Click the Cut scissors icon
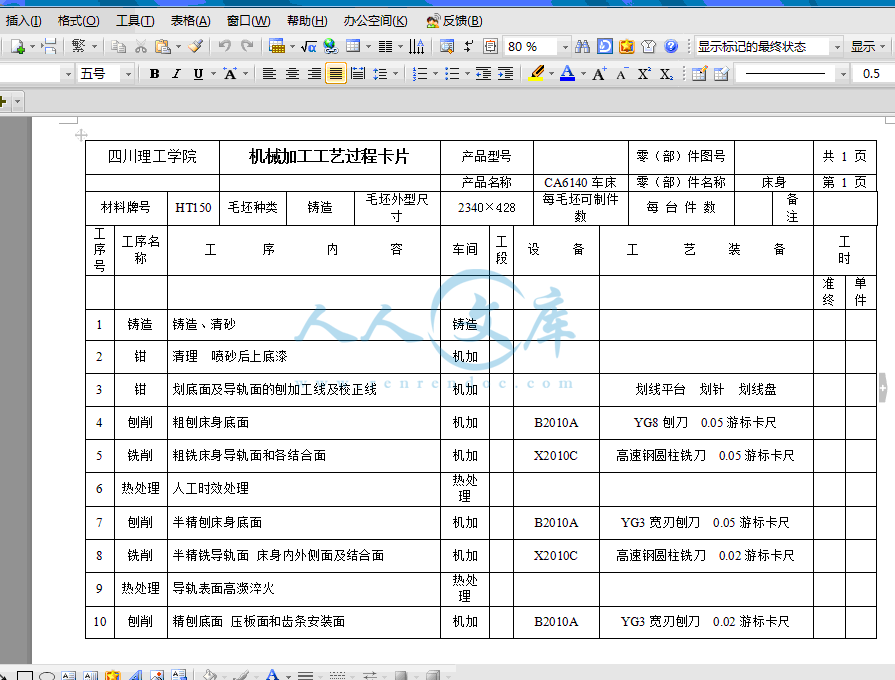Viewport: 895px width, 680px height. pos(141,46)
